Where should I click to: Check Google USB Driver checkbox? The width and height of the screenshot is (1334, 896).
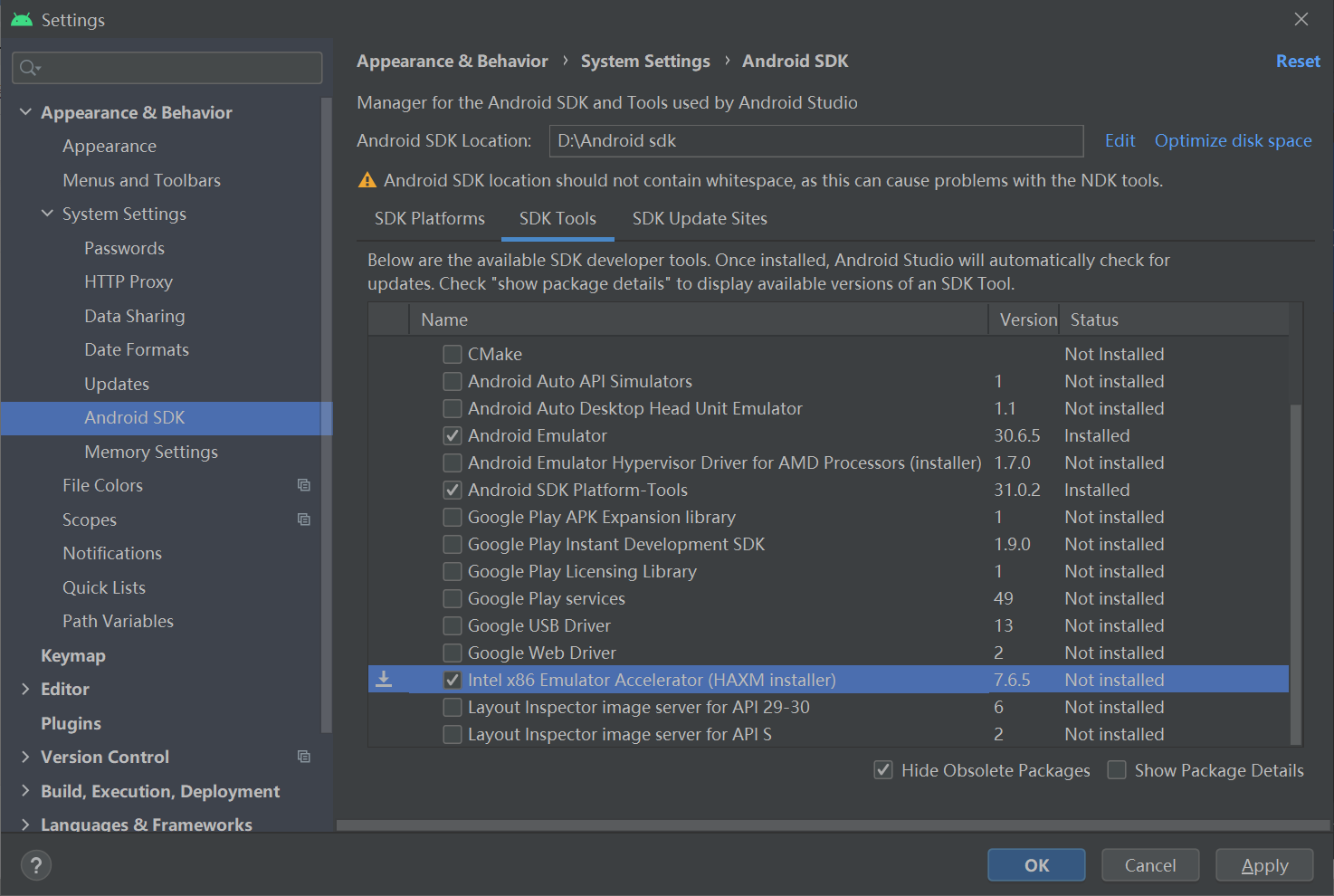(453, 625)
